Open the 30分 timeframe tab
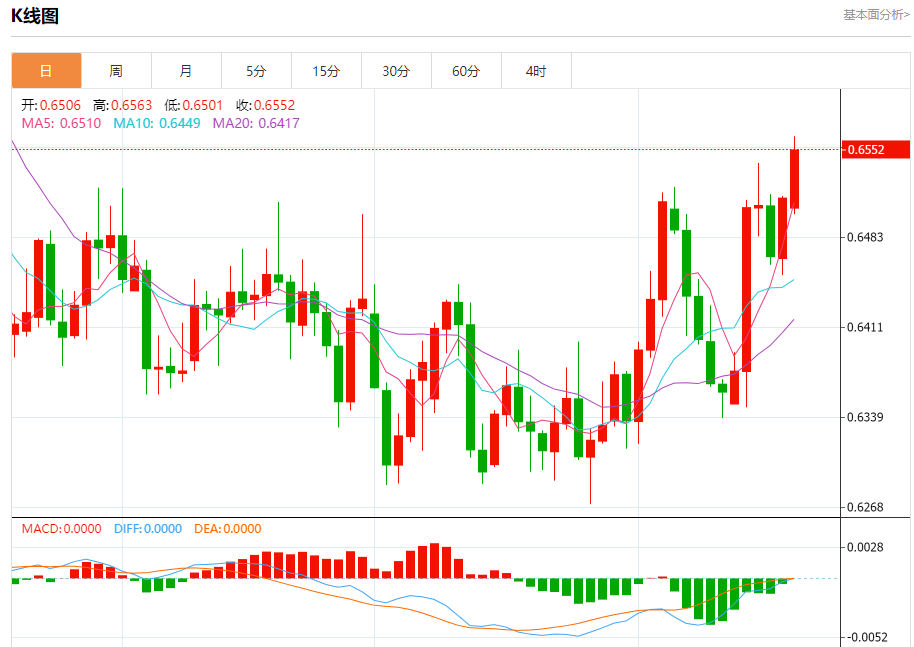 pyautogui.click(x=396, y=71)
